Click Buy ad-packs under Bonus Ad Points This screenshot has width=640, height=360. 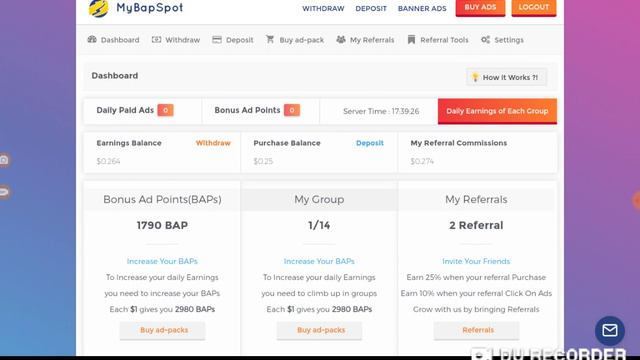(x=162, y=330)
